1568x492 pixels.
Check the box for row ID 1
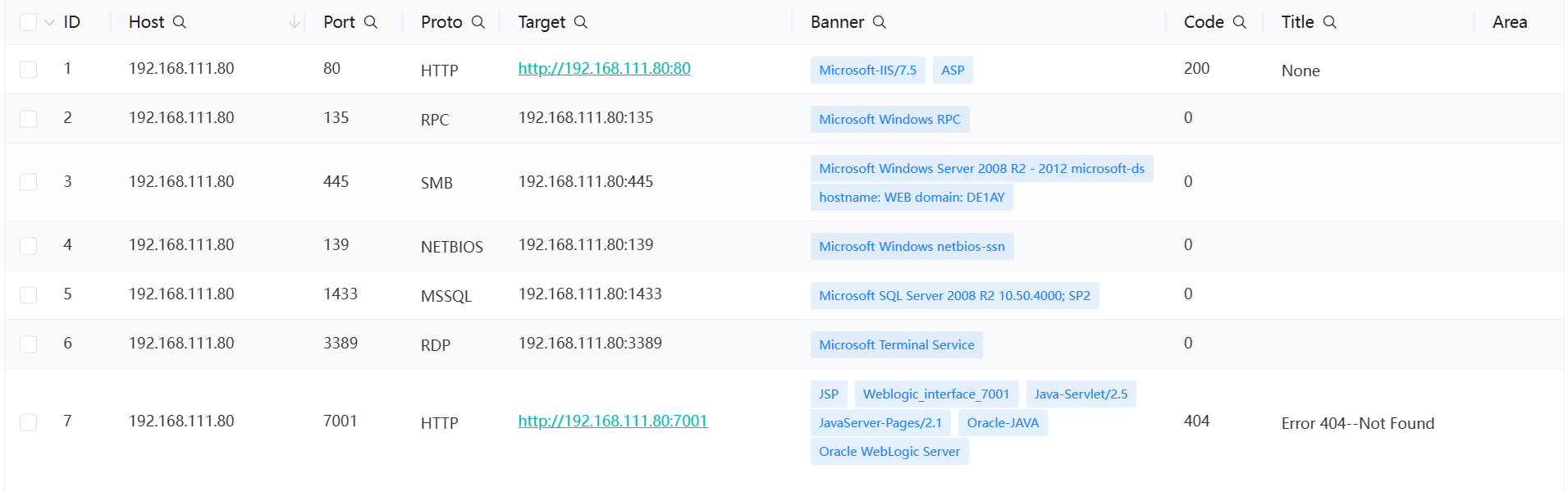[28, 70]
